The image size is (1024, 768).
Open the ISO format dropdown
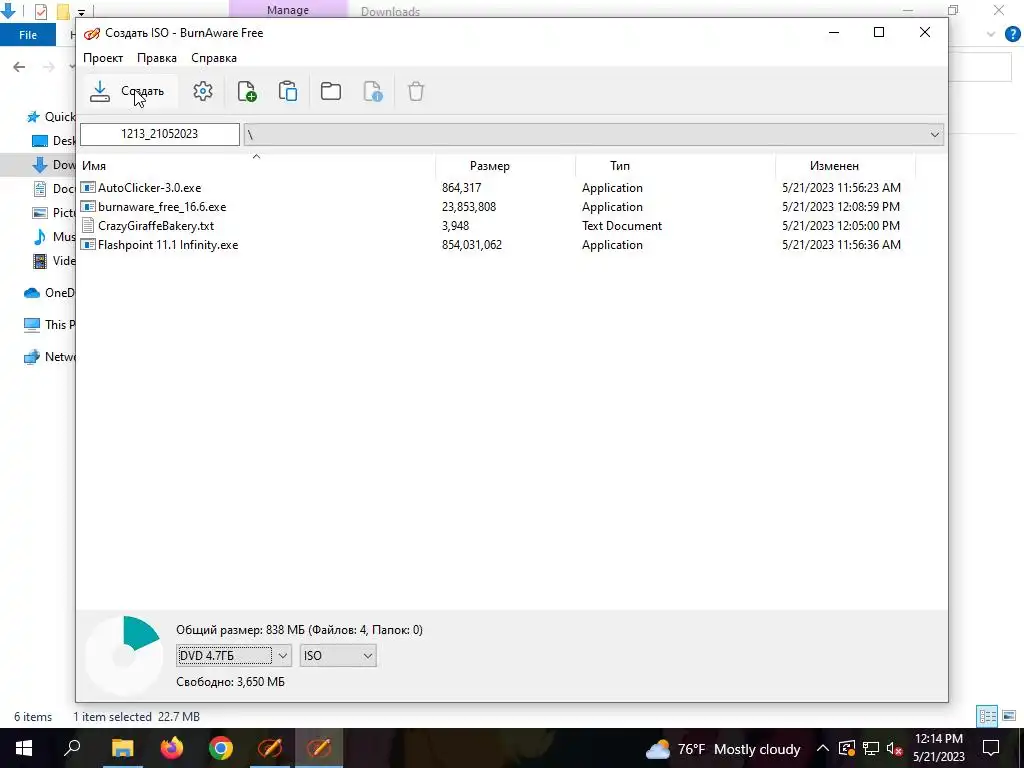point(338,656)
